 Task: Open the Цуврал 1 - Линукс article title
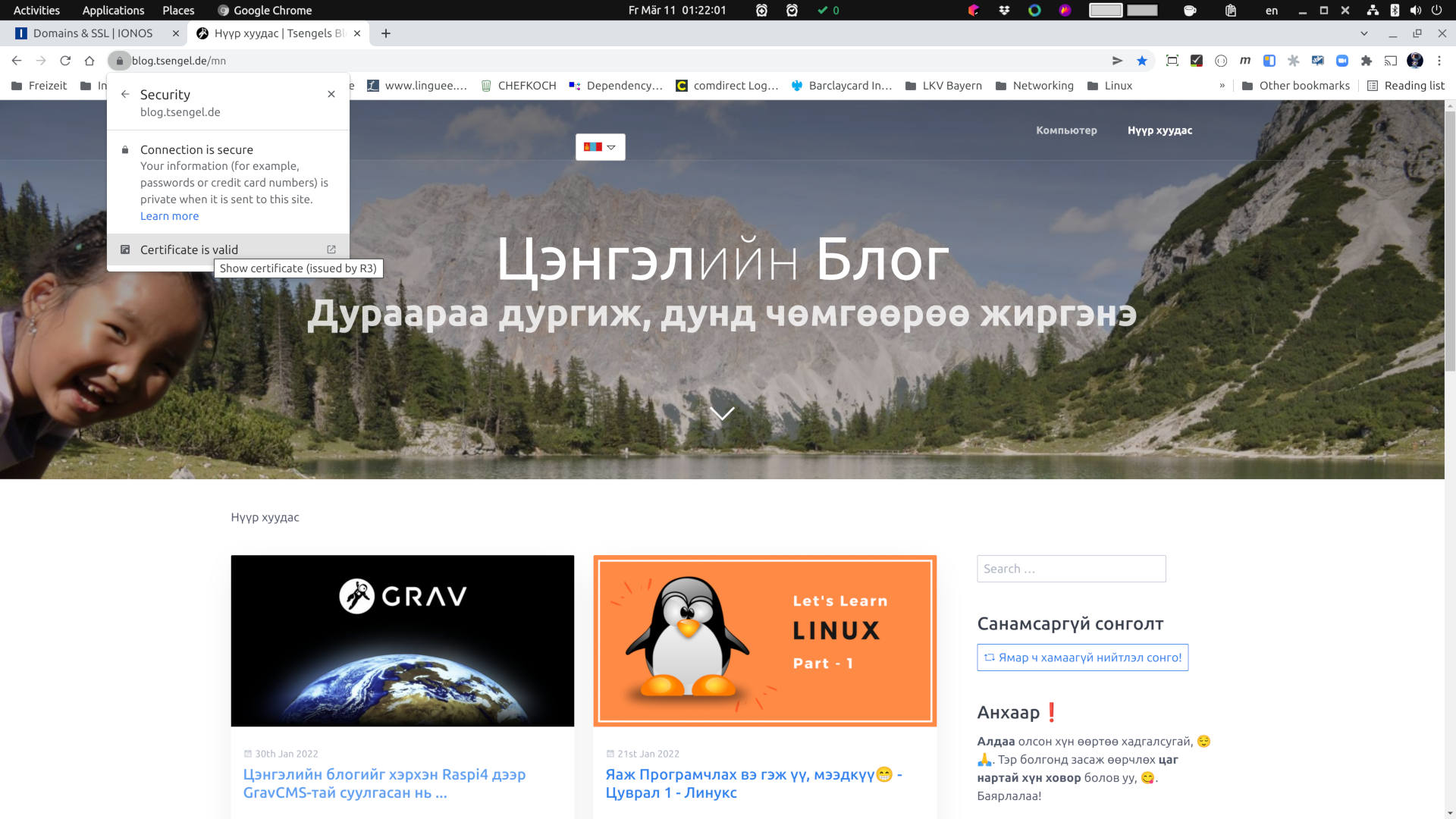(754, 783)
